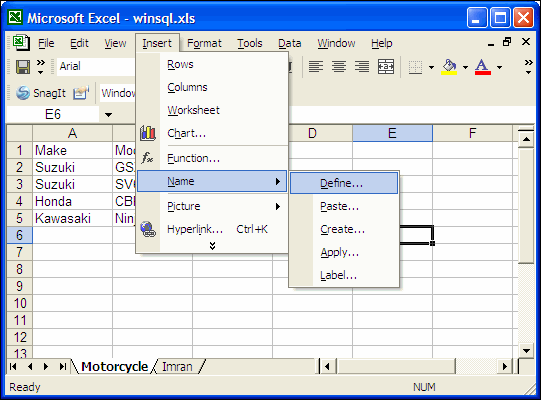Open the Font Color dropdown arrow
541x400 pixels.
(x=499, y=67)
